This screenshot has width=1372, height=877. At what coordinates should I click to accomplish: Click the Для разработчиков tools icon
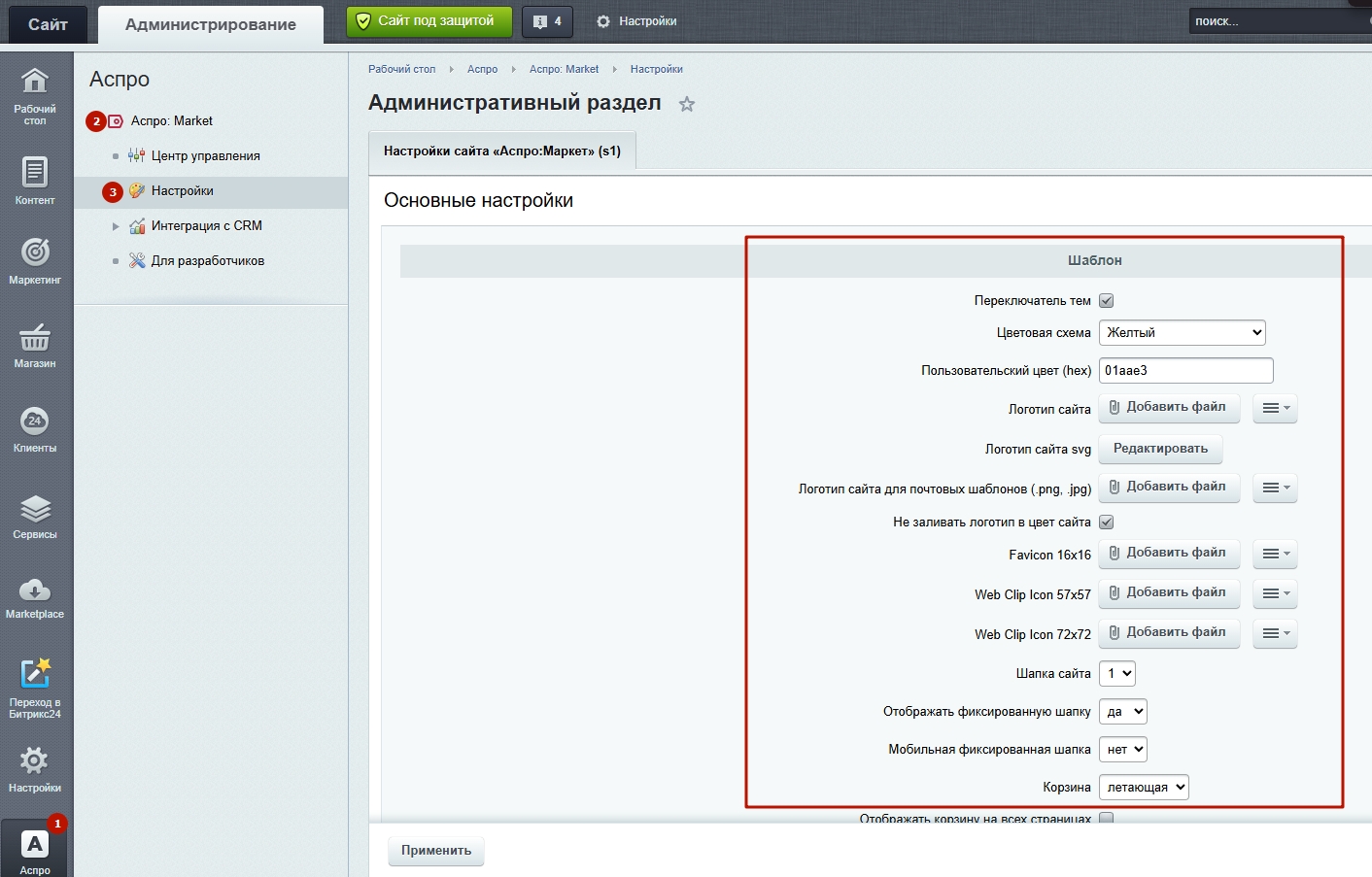pyautogui.click(x=137, y=260)
